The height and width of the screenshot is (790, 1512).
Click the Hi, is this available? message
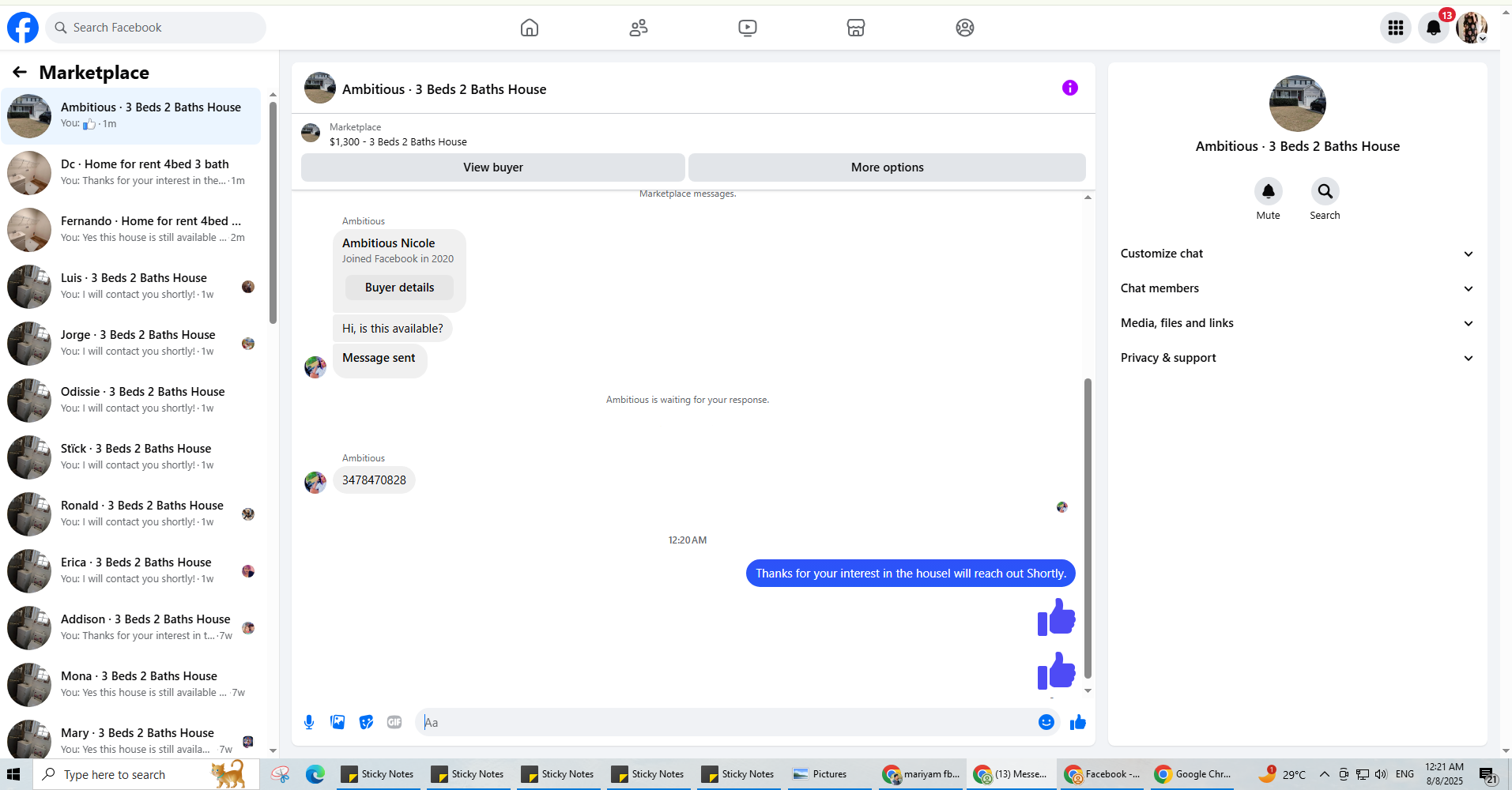click(x=392, y=329)
